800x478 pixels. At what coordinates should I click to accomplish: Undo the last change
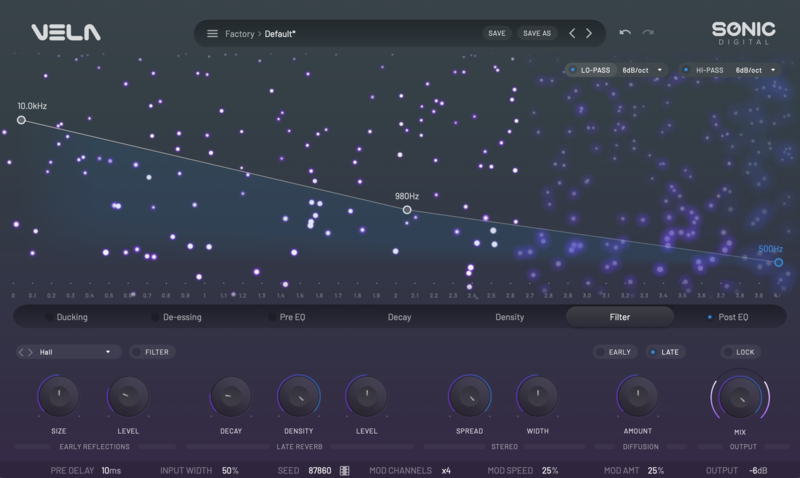pyautogui.click(x=625, y=32)
